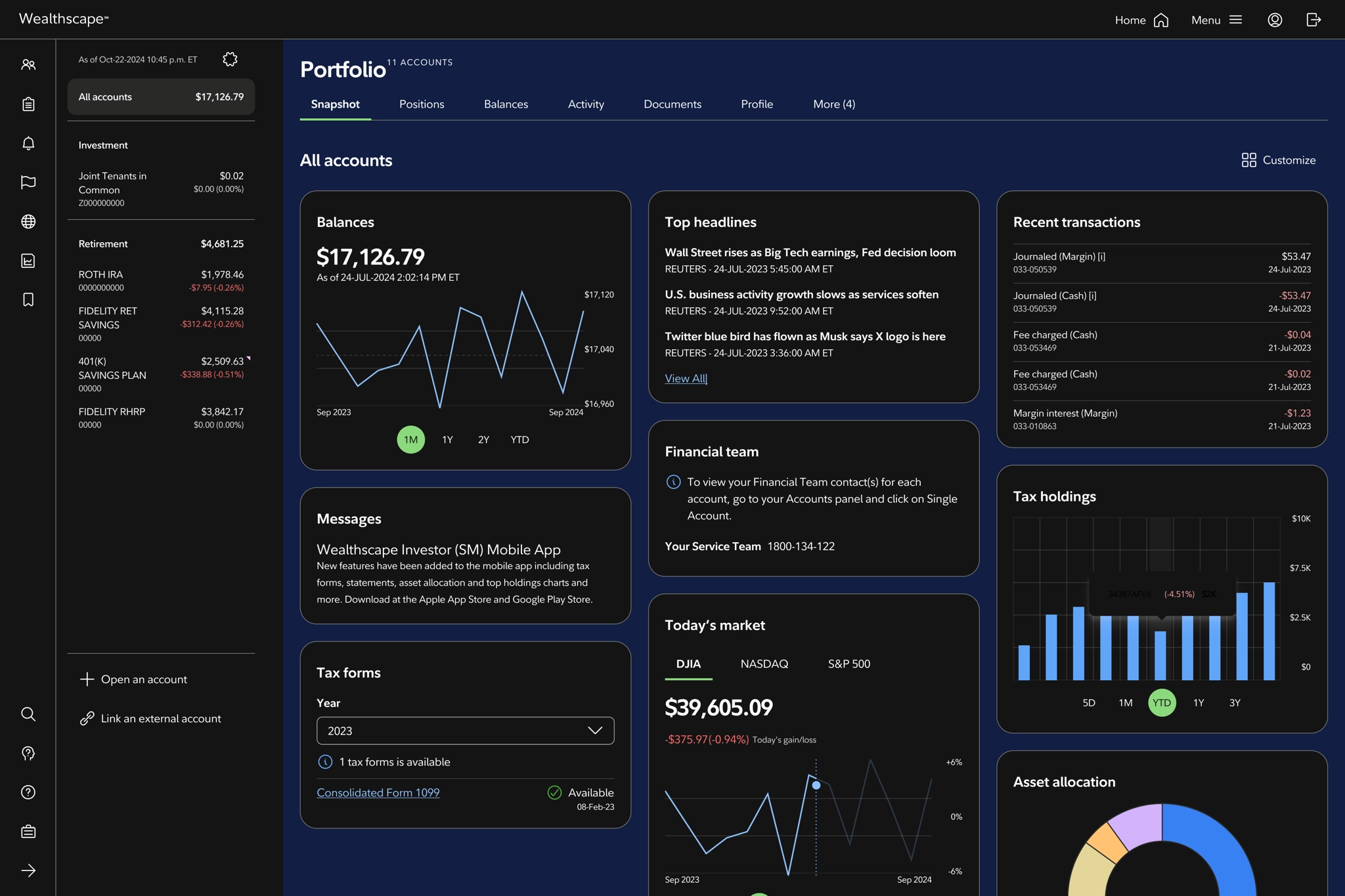Switch to the Positions tab

click(x=422, y=104)
